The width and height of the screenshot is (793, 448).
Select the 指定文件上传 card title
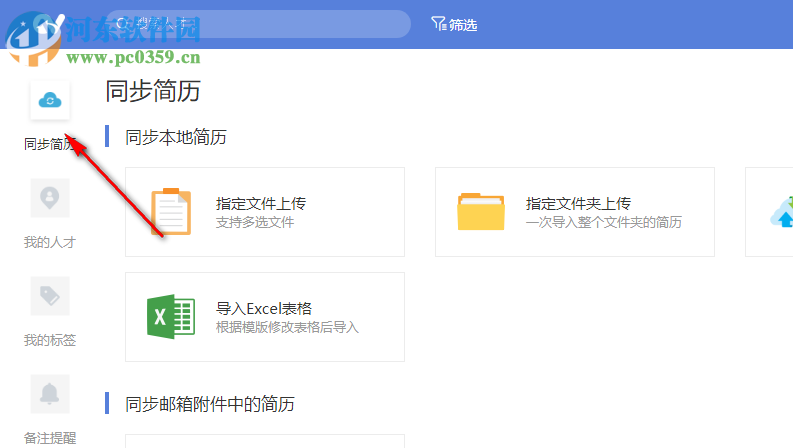261,204
